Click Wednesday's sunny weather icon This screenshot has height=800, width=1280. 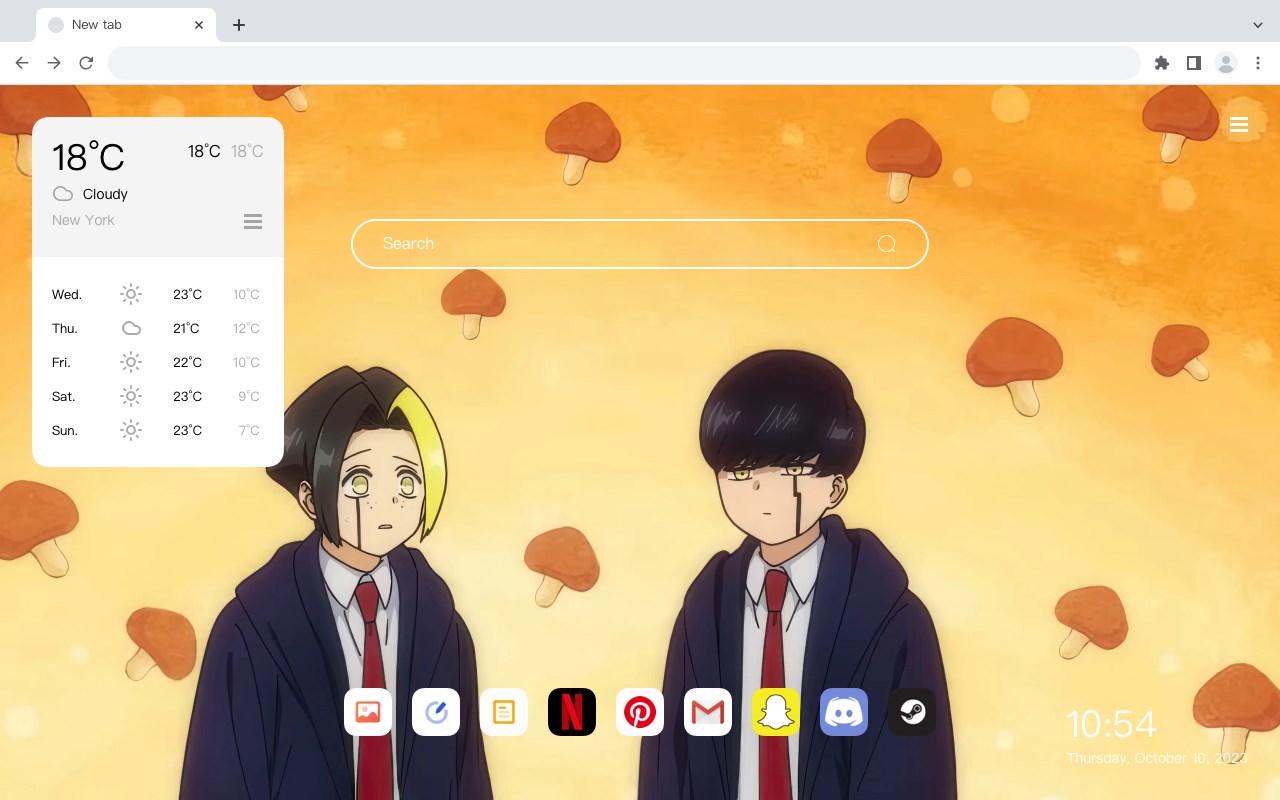(x=131, y=294)
